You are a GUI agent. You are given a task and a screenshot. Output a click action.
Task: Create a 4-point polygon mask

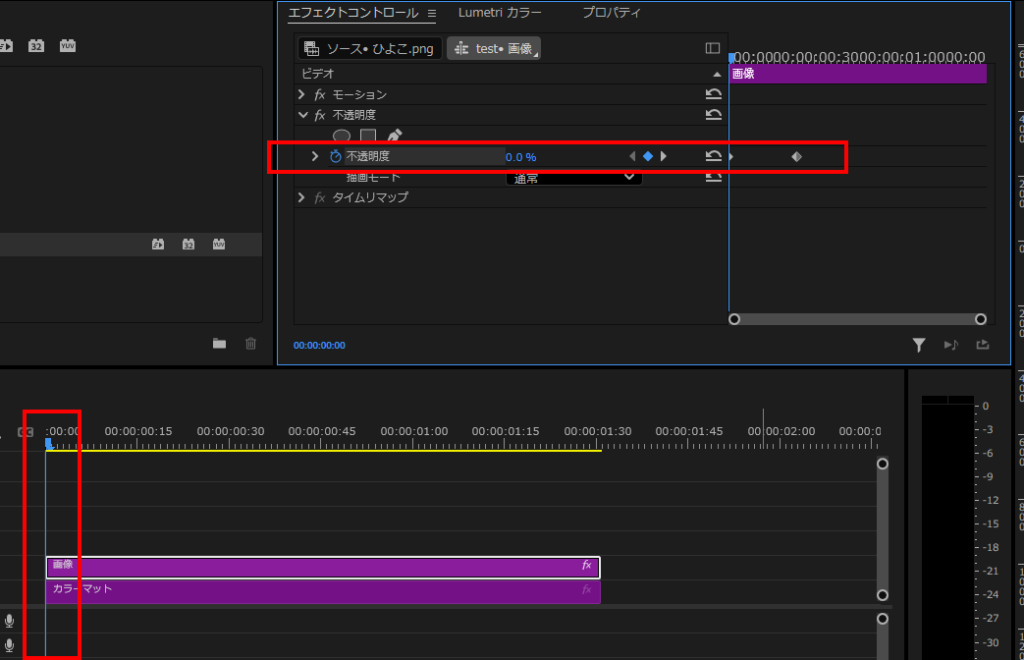[x=368, y=136]
